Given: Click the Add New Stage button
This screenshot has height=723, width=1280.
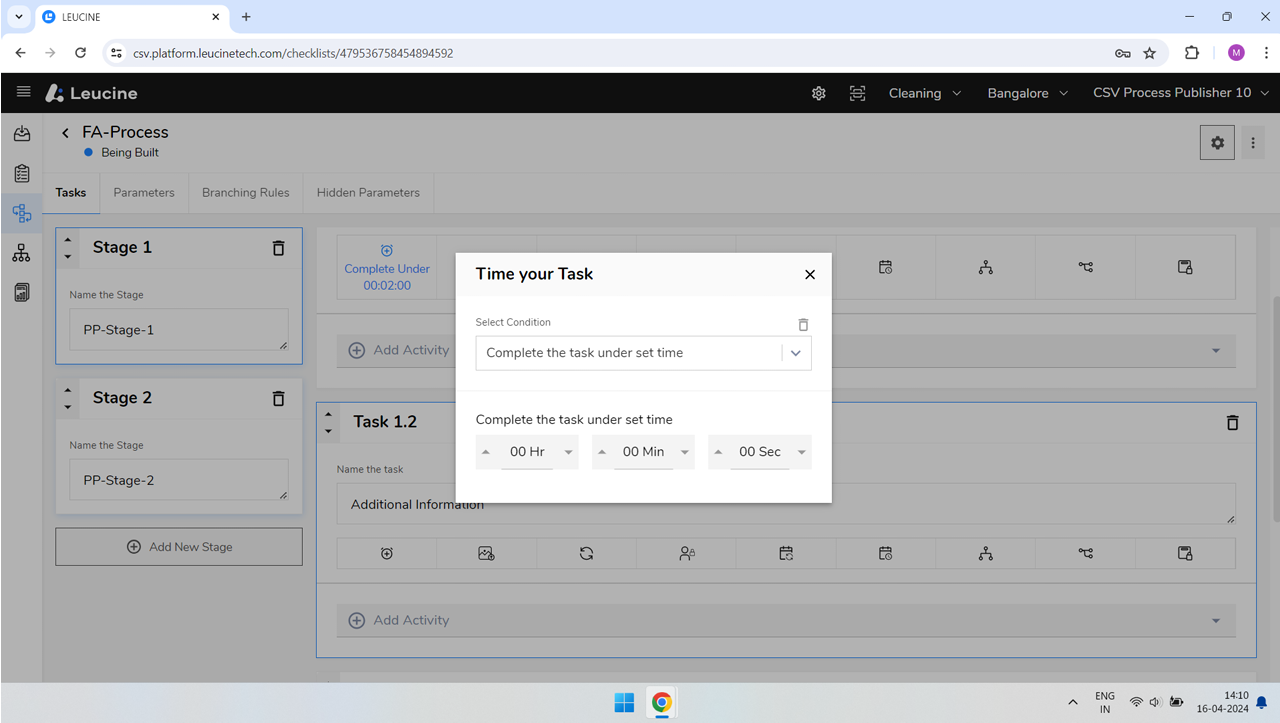Looking at the screenshot, I should pos(179,547).
